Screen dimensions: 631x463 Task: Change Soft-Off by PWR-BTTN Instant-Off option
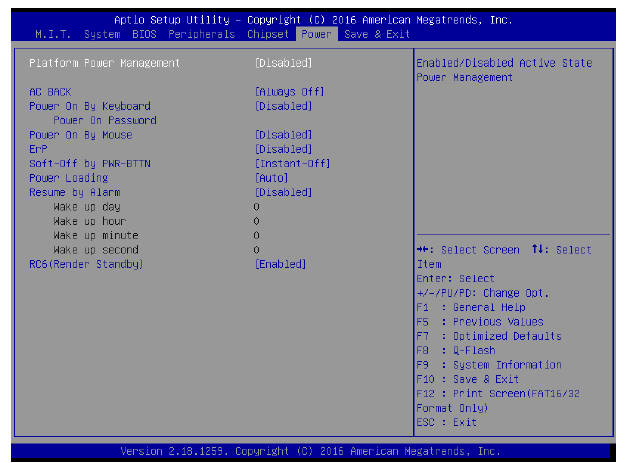293,163
